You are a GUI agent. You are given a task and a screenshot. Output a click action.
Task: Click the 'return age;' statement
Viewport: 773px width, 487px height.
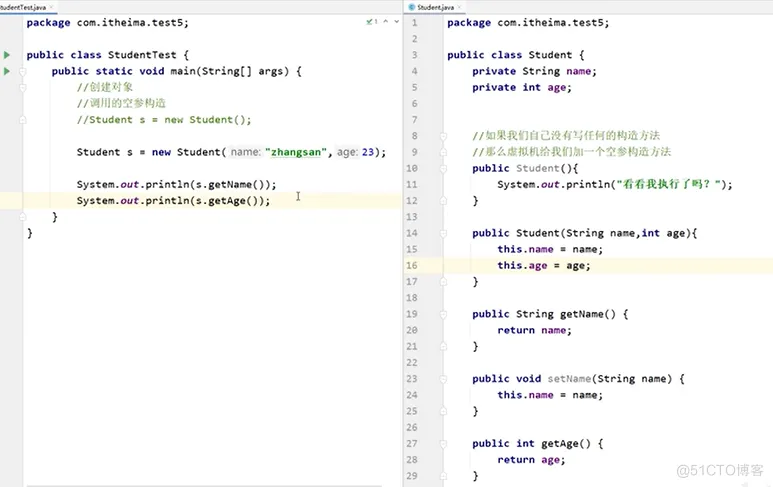[531, 460]
